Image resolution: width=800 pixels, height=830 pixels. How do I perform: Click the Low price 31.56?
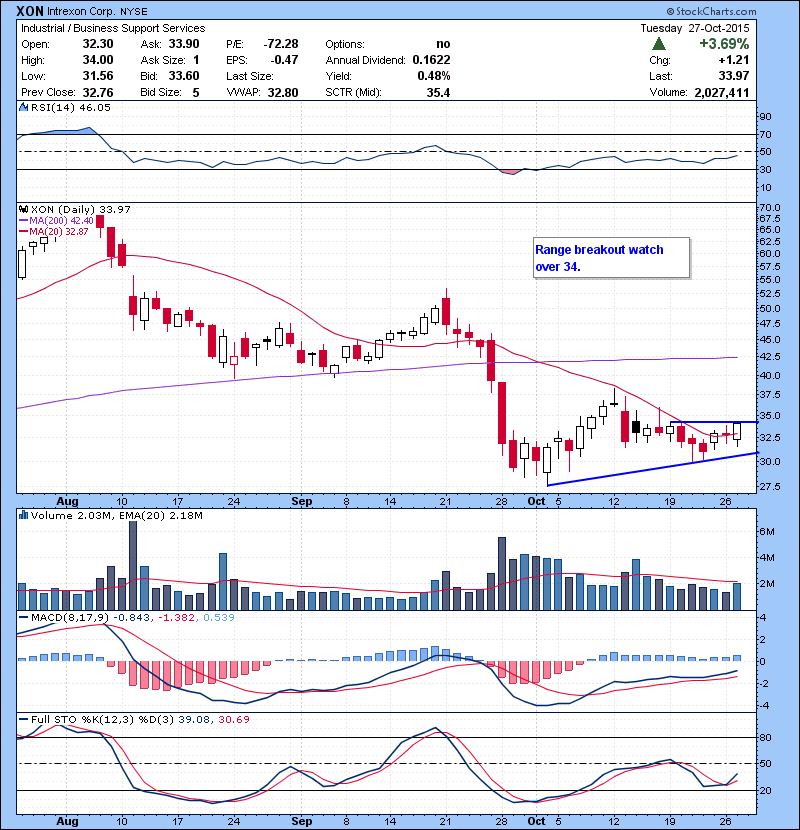tap(98, 76)
